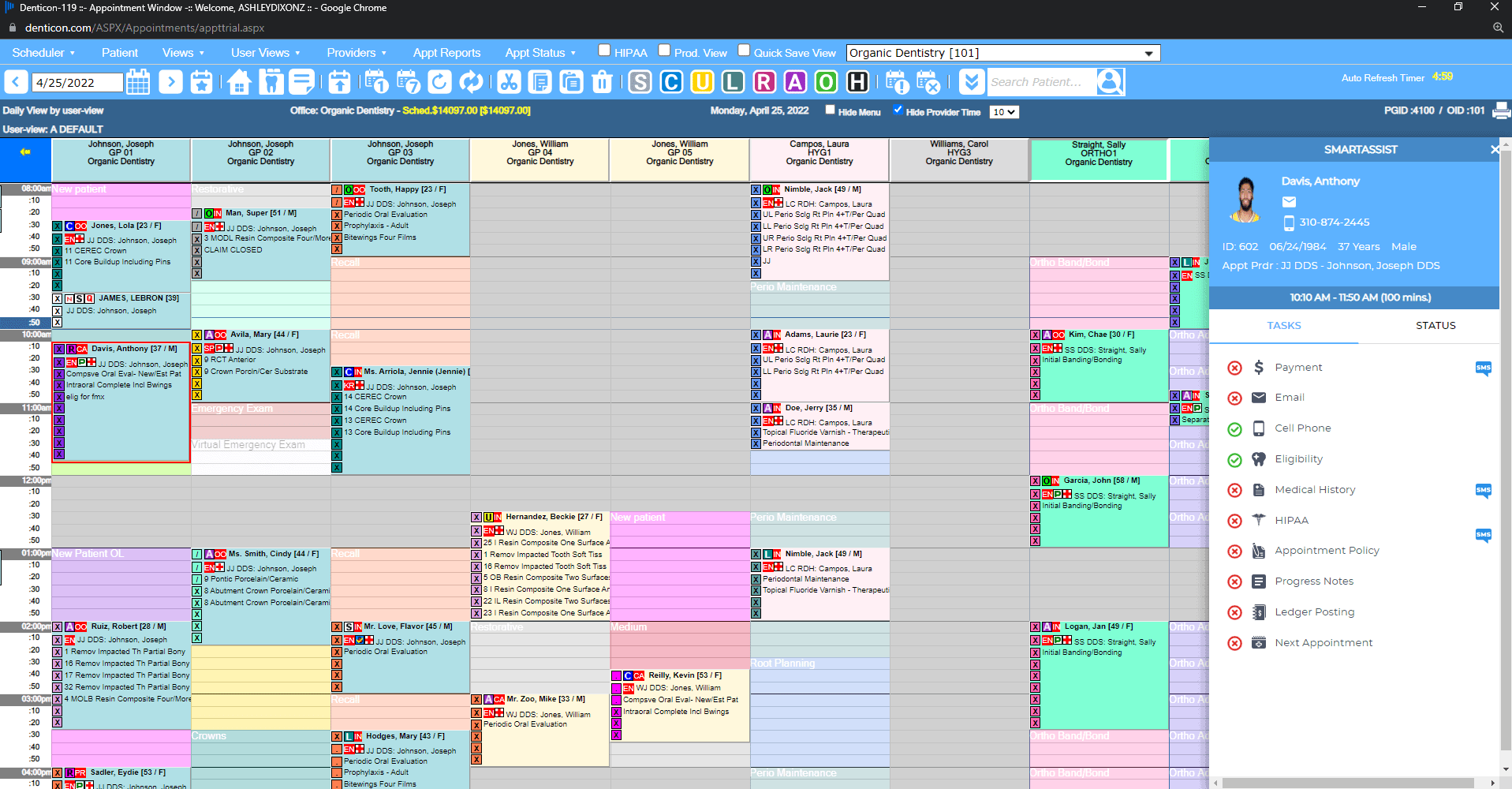Click the refresh circular arrows icon
This screenshot has width=1512, height=789.
(x=471, y=82)
